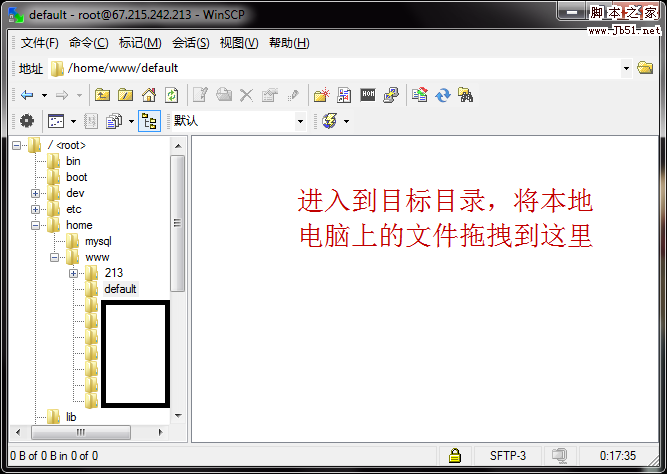This screenshot has height=474, width=667.
Task: Open the terminal console icon
Action: 368,94
